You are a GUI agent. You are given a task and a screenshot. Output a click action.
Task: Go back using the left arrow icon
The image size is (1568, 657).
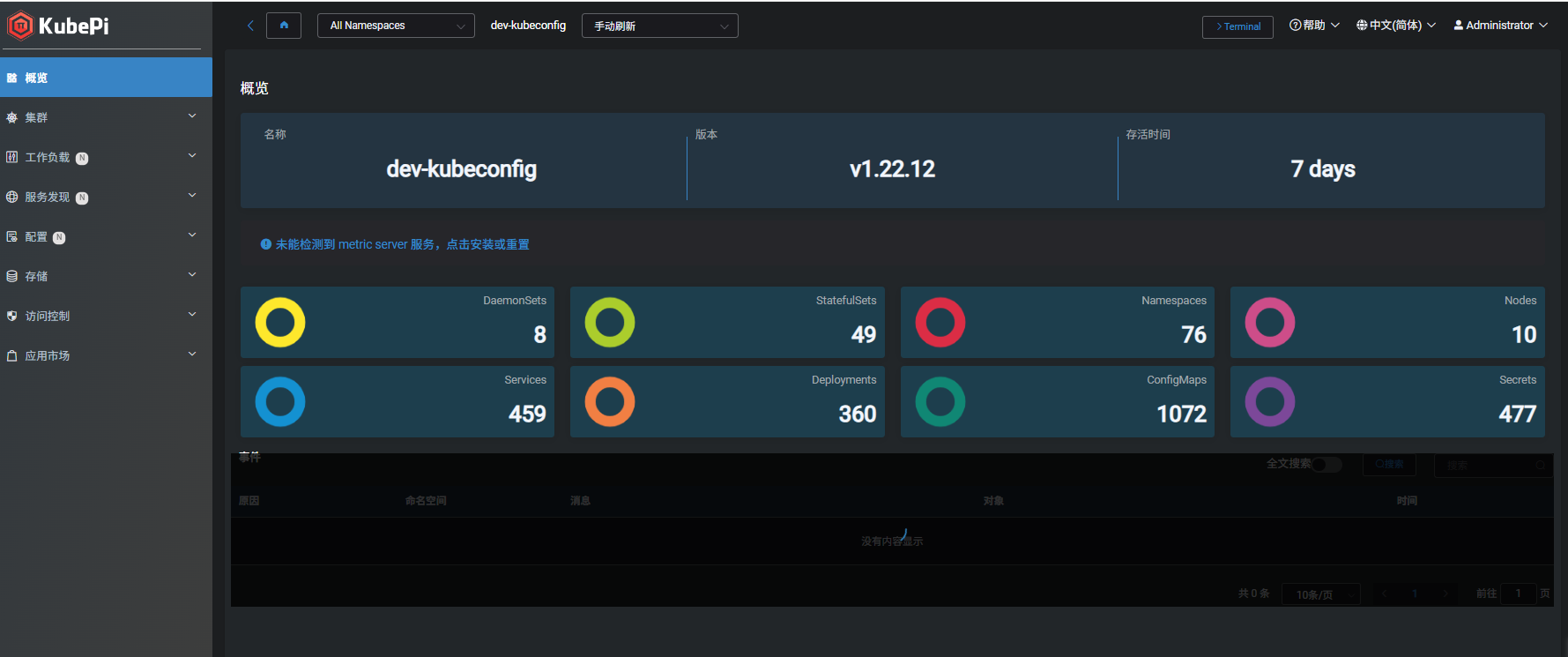[250, 26]
